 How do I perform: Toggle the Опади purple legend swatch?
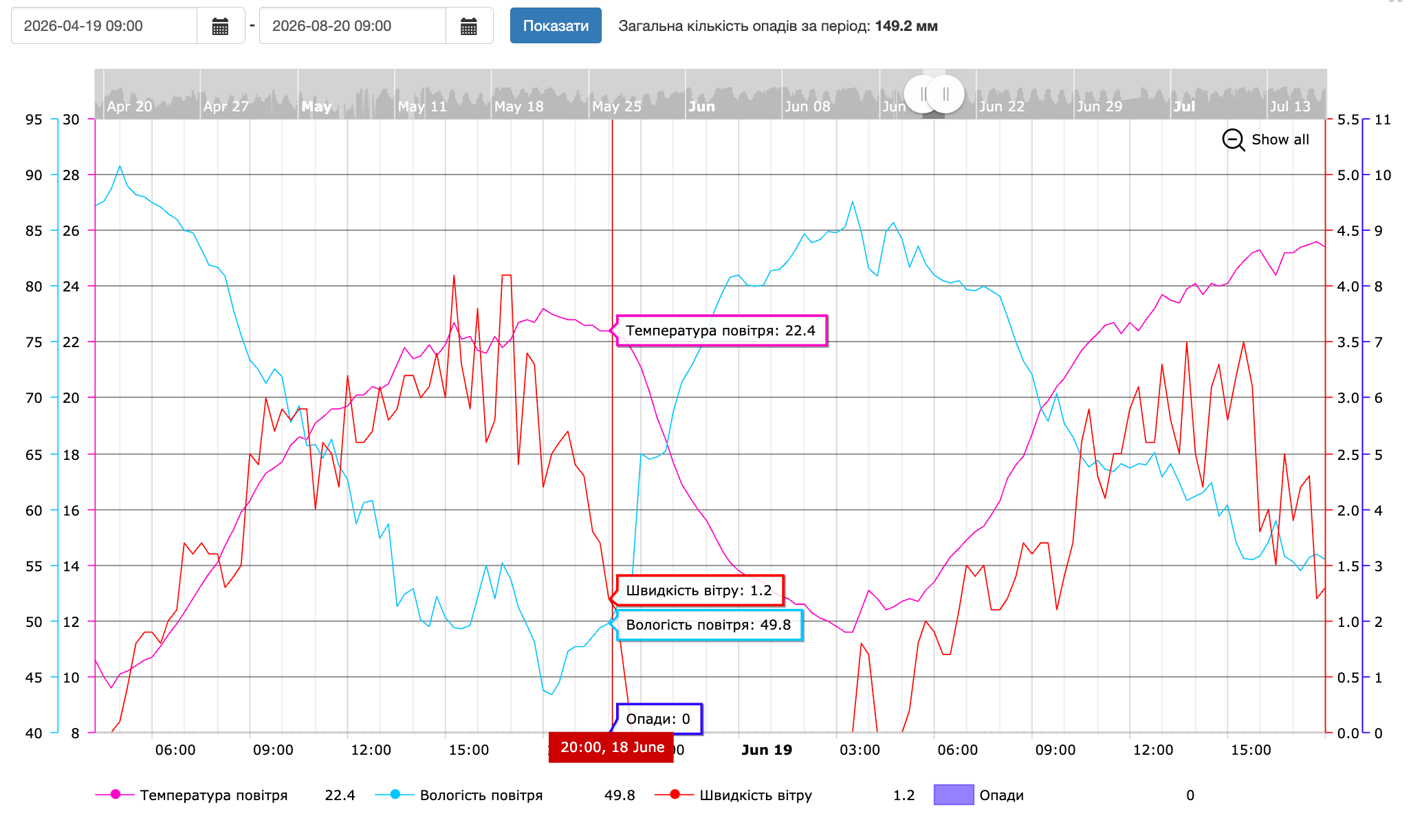coord(954,795)
